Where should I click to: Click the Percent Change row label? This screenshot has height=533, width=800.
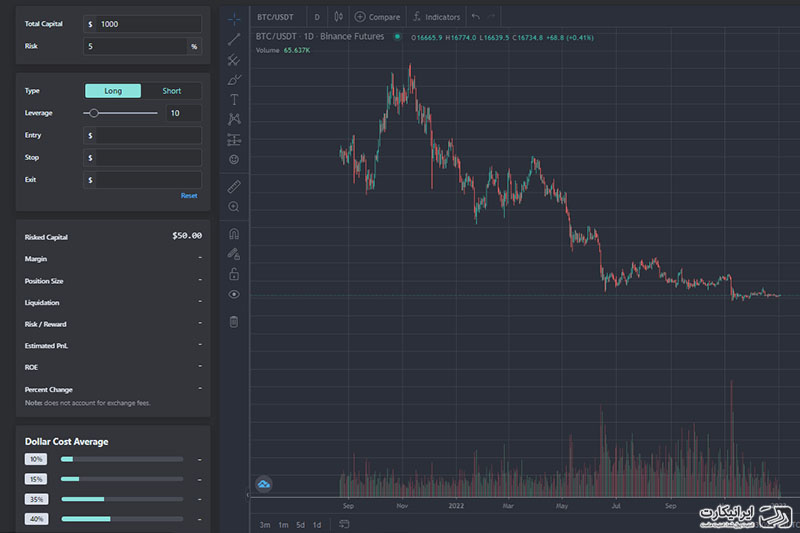tap(48, 390)
